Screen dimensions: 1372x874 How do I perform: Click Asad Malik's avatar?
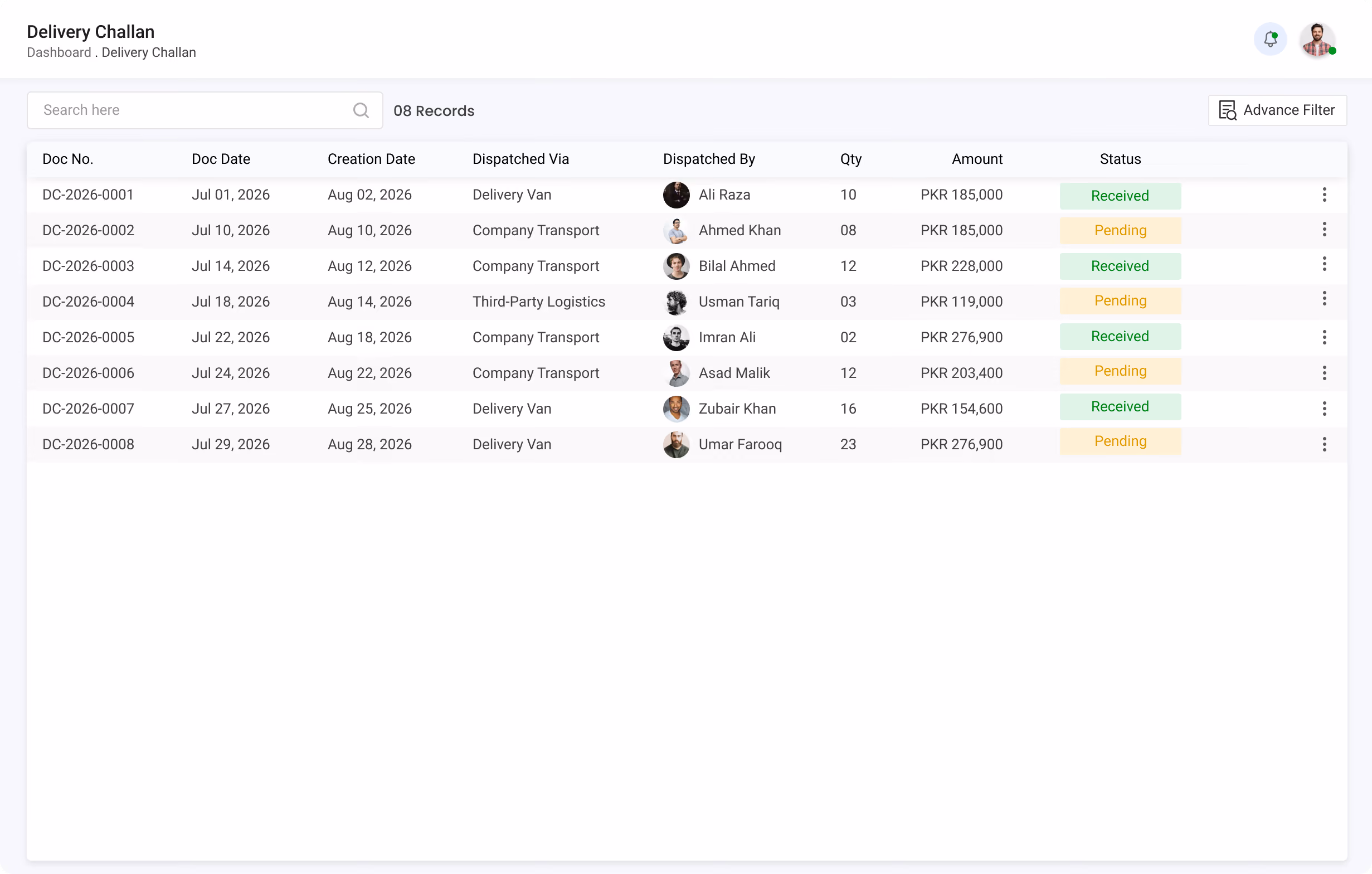coord(677,373)
